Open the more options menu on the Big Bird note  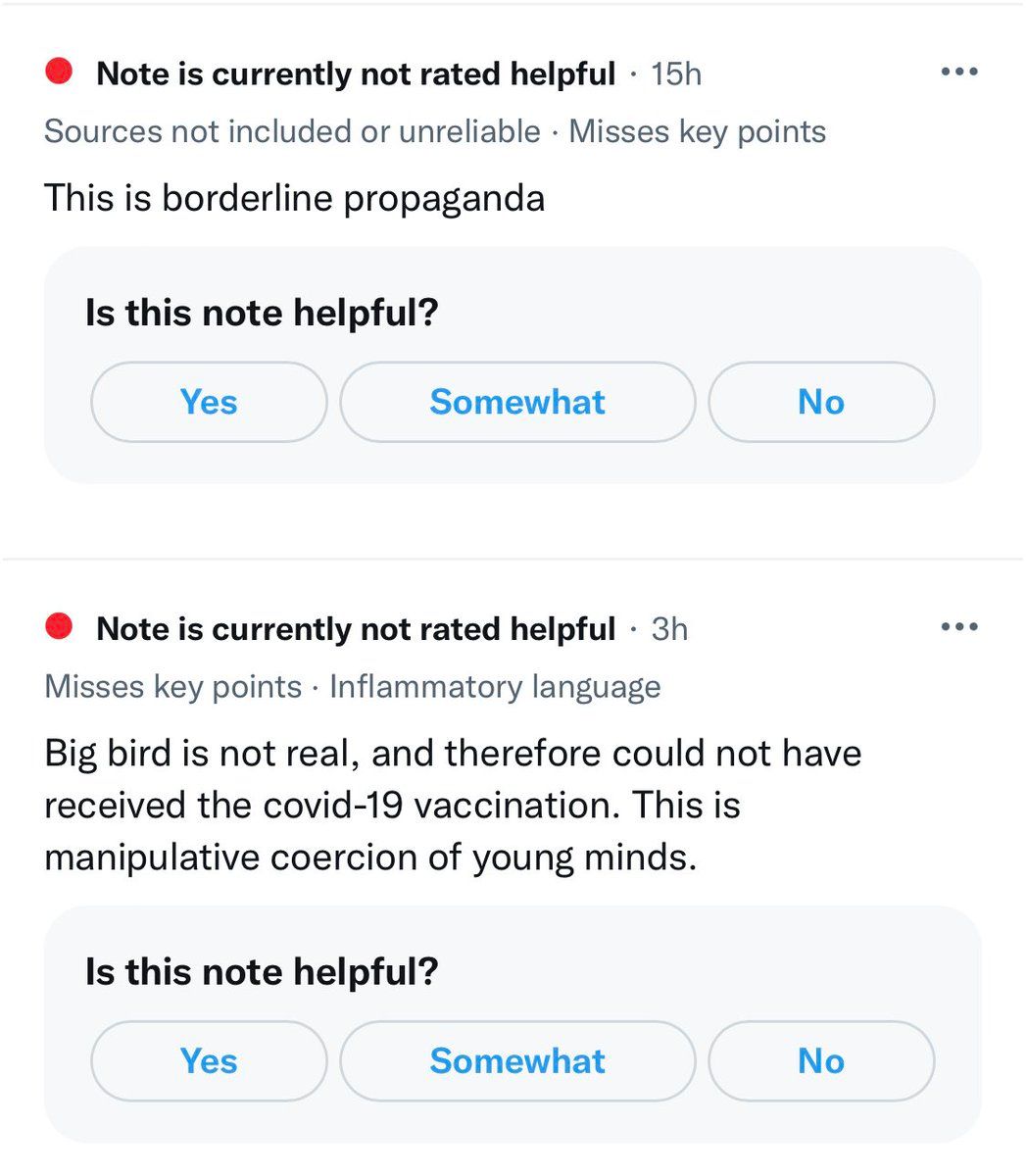tap(958, 626)
